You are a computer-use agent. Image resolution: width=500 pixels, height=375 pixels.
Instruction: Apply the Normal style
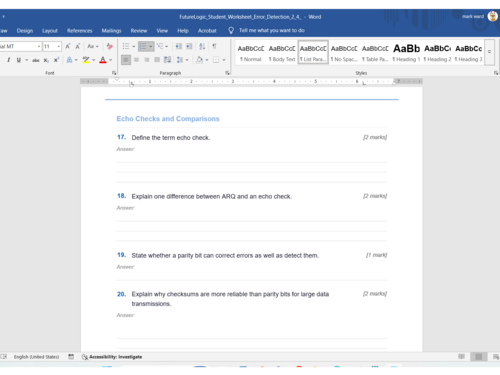pos(251,53)
